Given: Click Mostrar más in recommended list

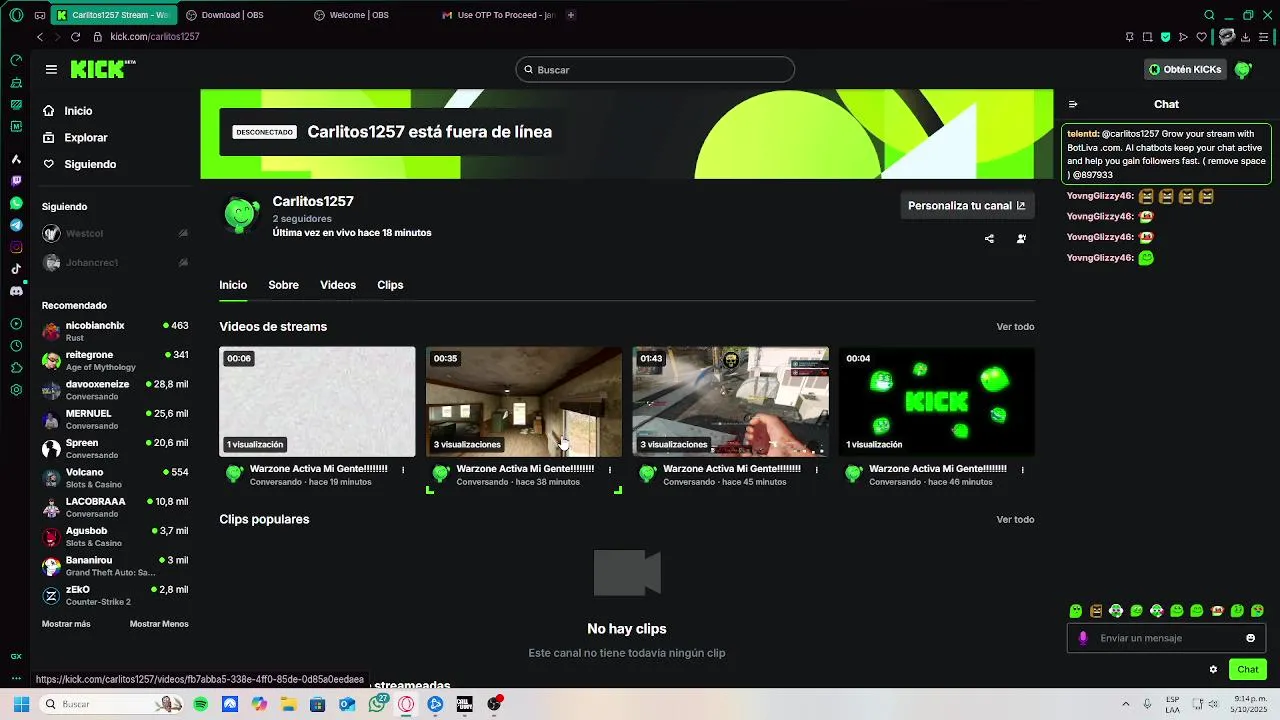Looking at the screenshot, I should click(66, 624).
